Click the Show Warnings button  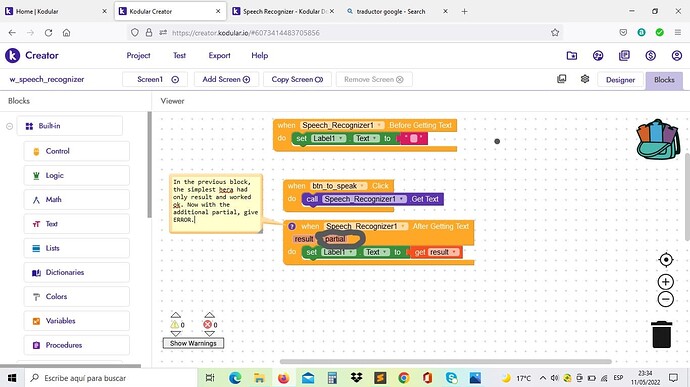[193, 343]
